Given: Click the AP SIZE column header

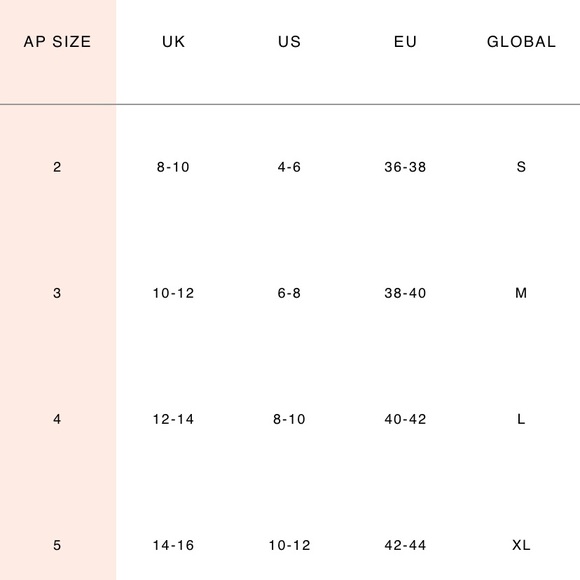Looking at the screenshot, I should [57, 42].
